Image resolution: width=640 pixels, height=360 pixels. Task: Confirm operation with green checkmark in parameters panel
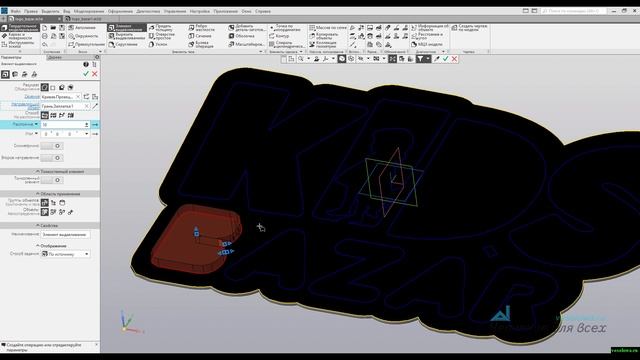pyautogui.click(x=86, y=74)
